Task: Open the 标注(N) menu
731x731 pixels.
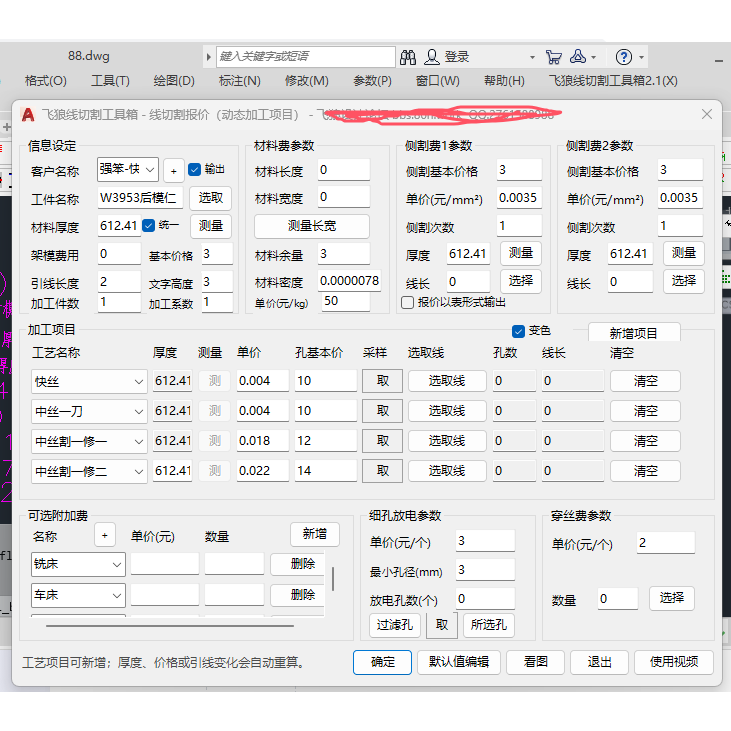Action: tap(240, 81)
